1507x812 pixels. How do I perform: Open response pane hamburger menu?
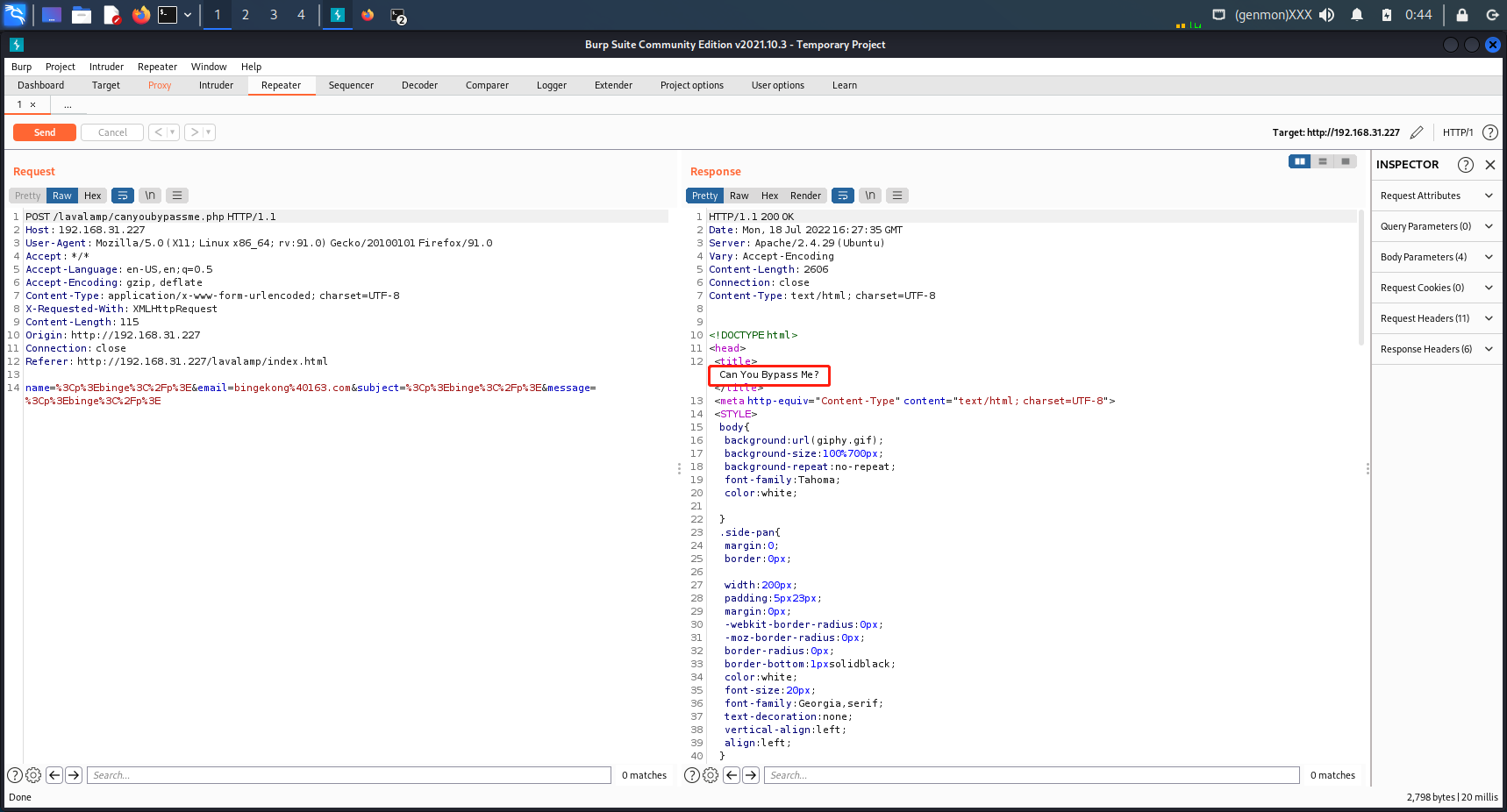[897, 196]
